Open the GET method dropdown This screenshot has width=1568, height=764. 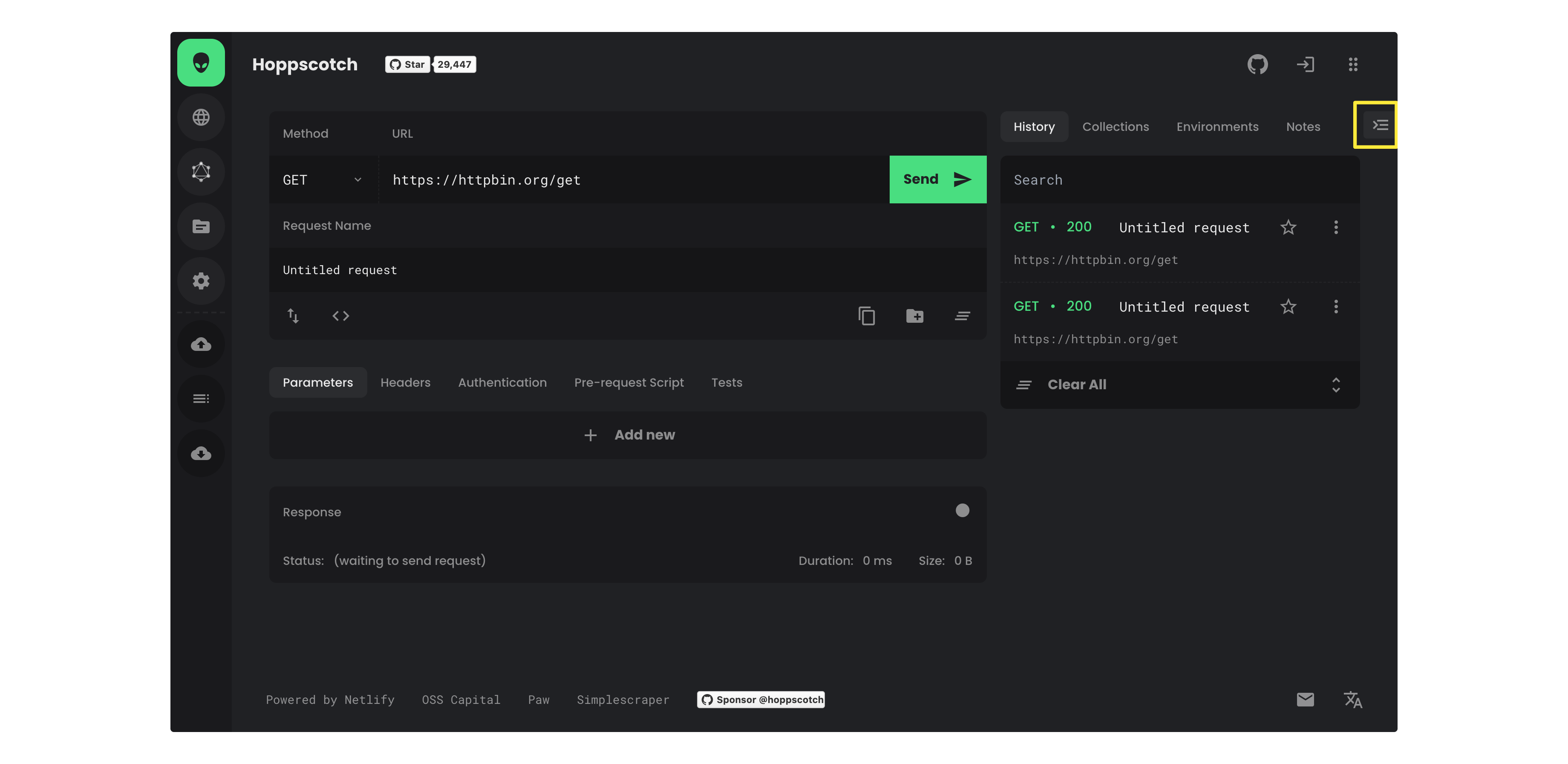(x=323, y=180)
